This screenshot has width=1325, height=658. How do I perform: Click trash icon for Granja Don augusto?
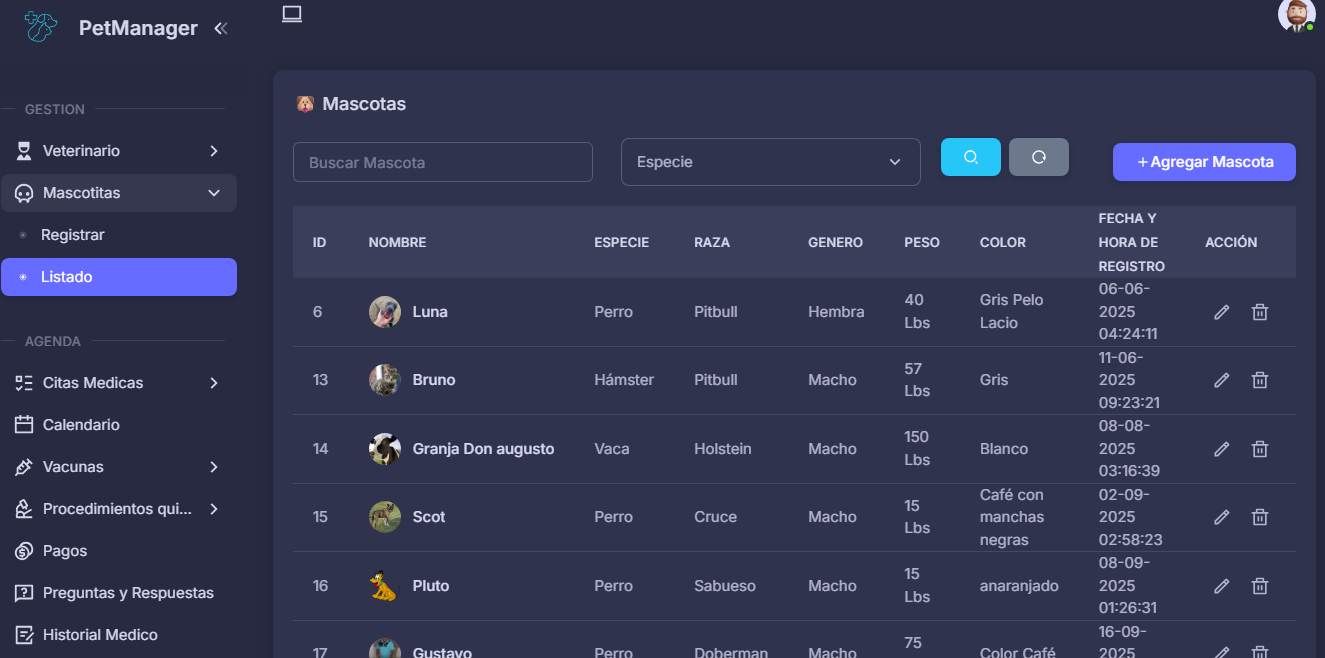[1260, 449]
